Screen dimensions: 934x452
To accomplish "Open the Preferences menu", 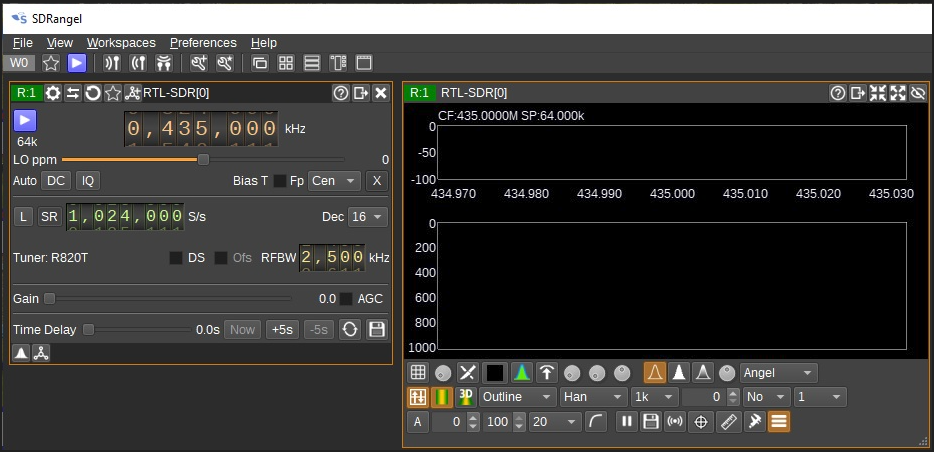I will click(203, 43).
